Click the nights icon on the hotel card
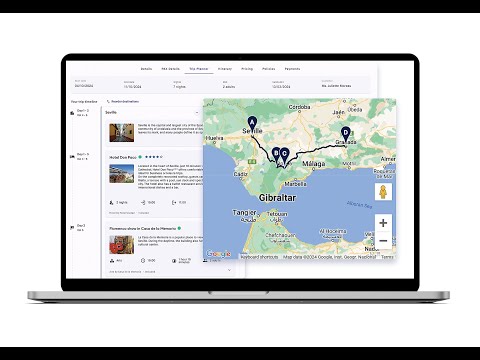 click(112, 202)
